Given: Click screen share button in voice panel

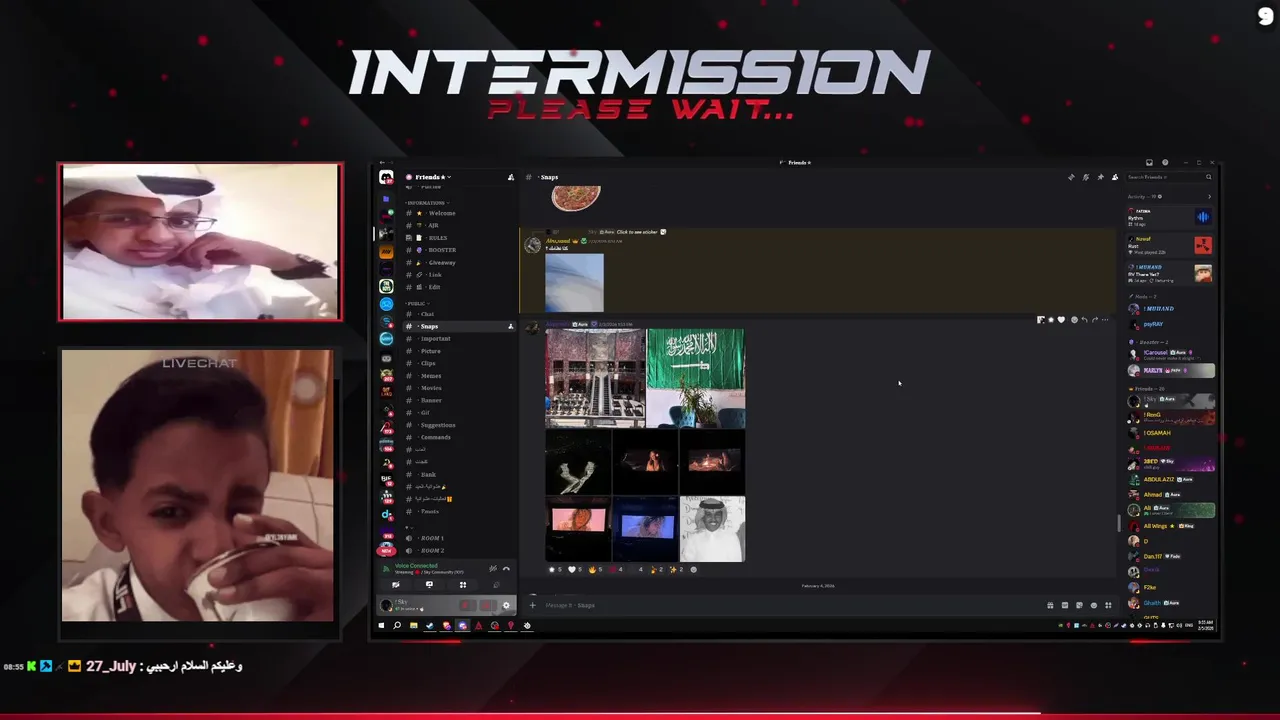Looking at the screenshot, I should click(429, 585).
